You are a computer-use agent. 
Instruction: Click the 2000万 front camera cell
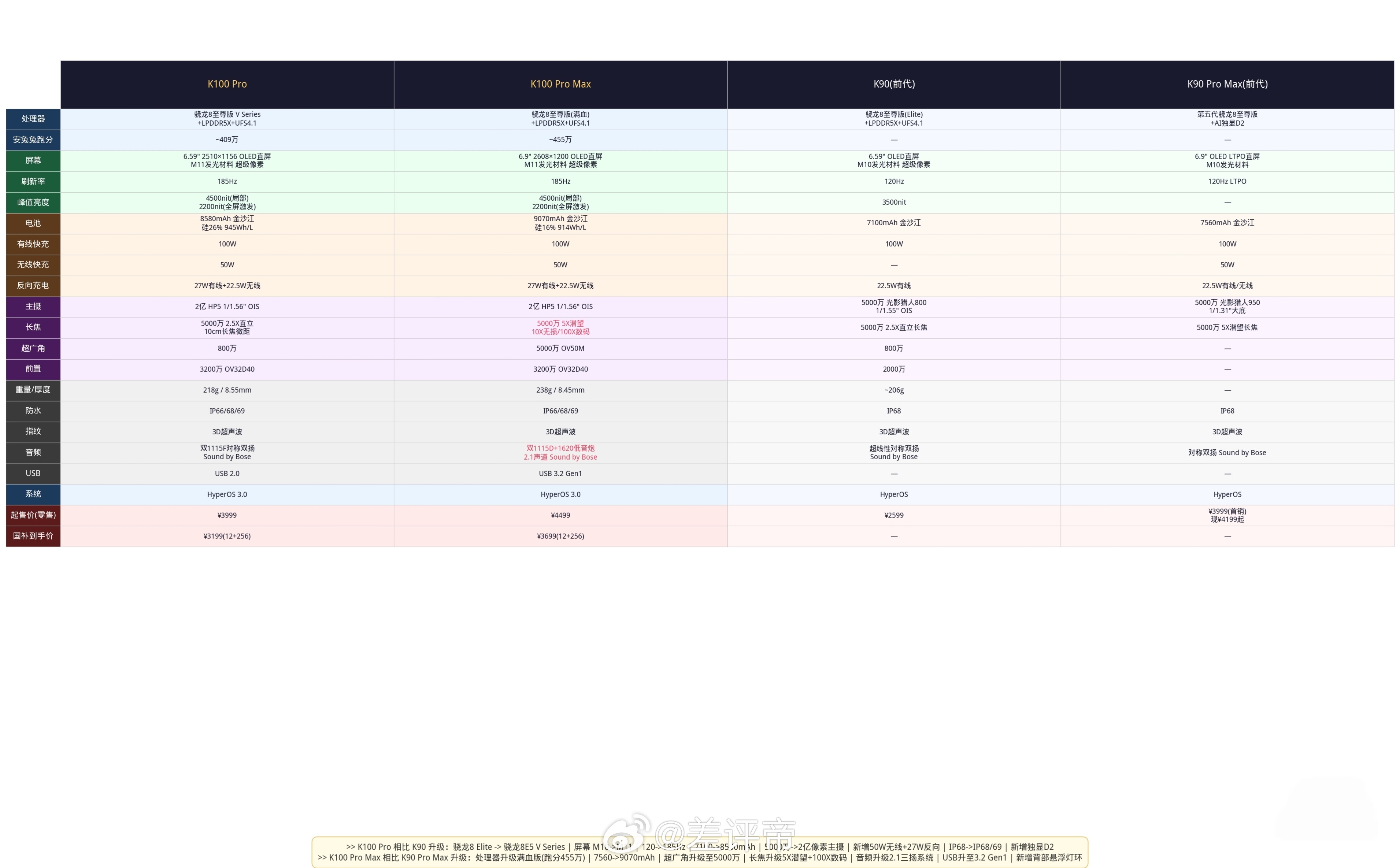click(894, 369)
